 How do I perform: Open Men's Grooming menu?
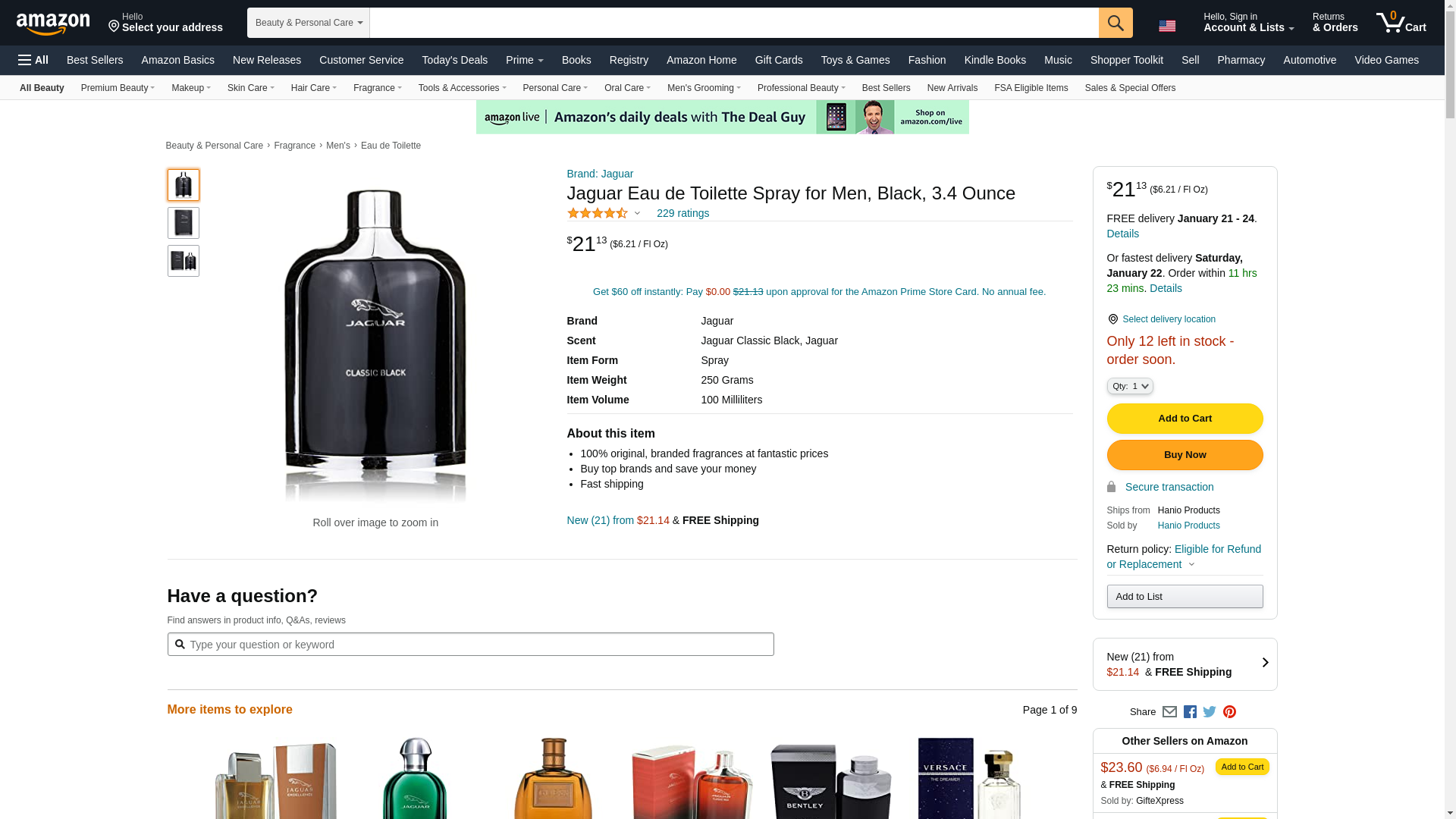(704, 88)
